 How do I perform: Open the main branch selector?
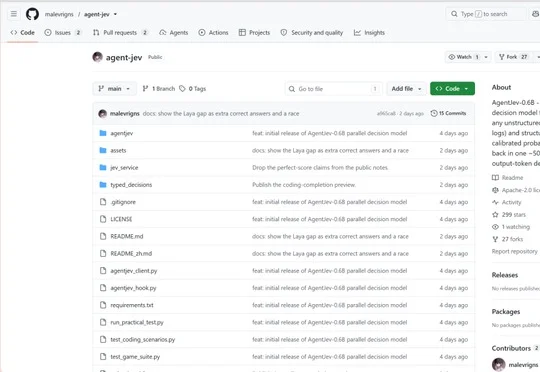(114, 89)
